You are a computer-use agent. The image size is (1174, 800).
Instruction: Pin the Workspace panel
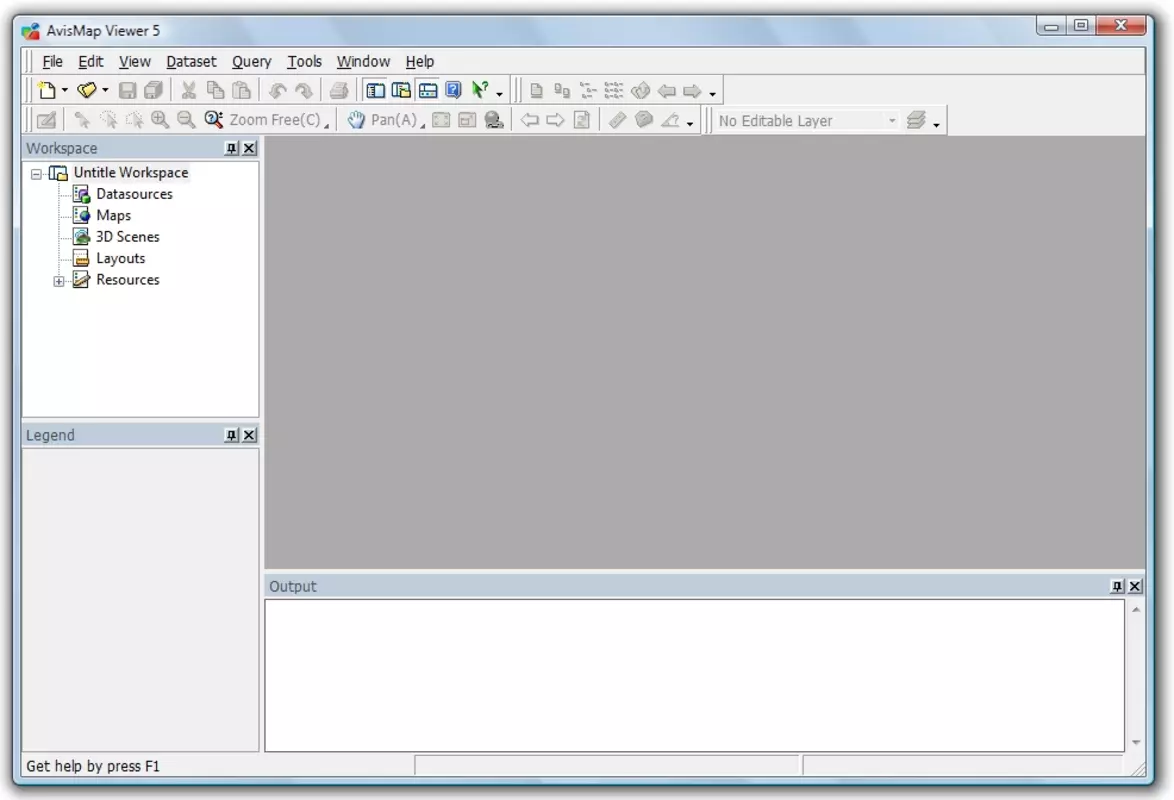pyautogui.click(x=231, y=148)
